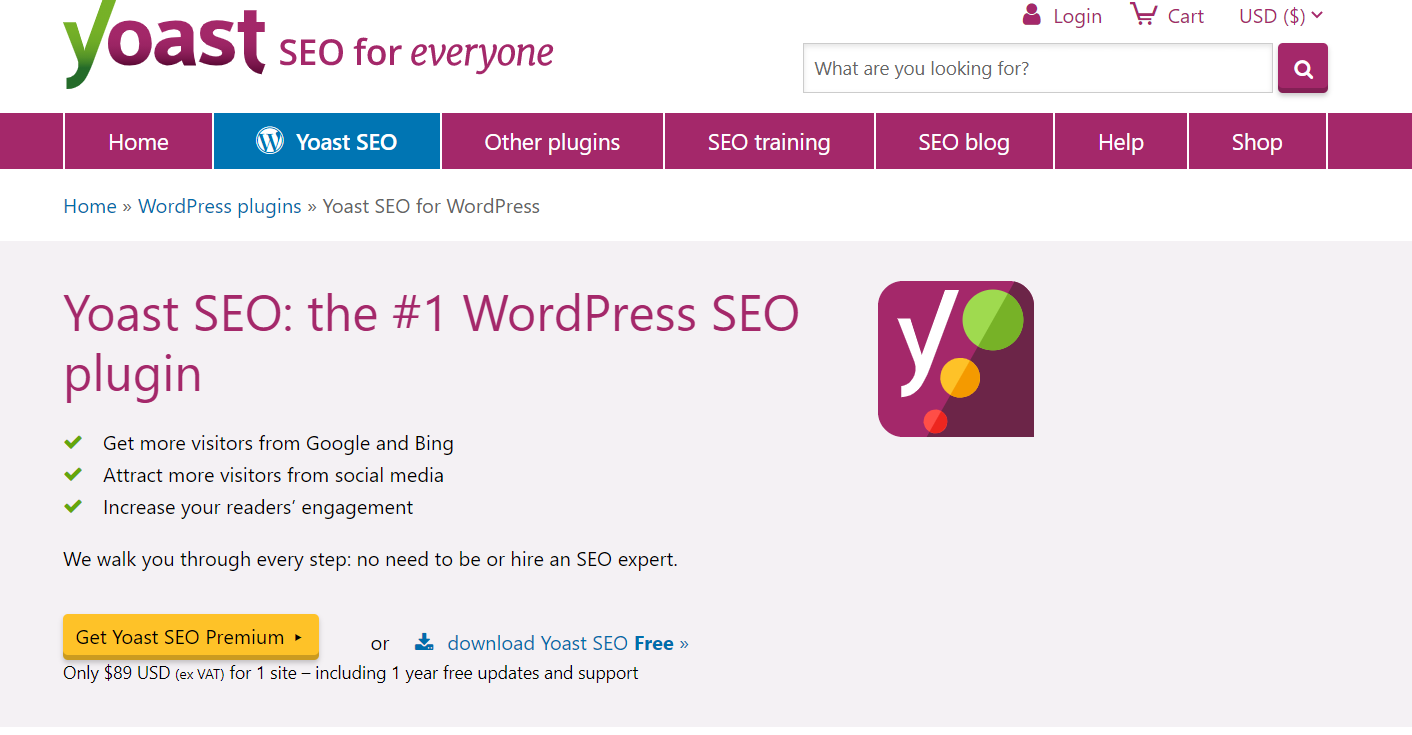The image size is (1412, 735).
Task: Click 'Increase your readers' engagement' text
Action: pos(258,507)
